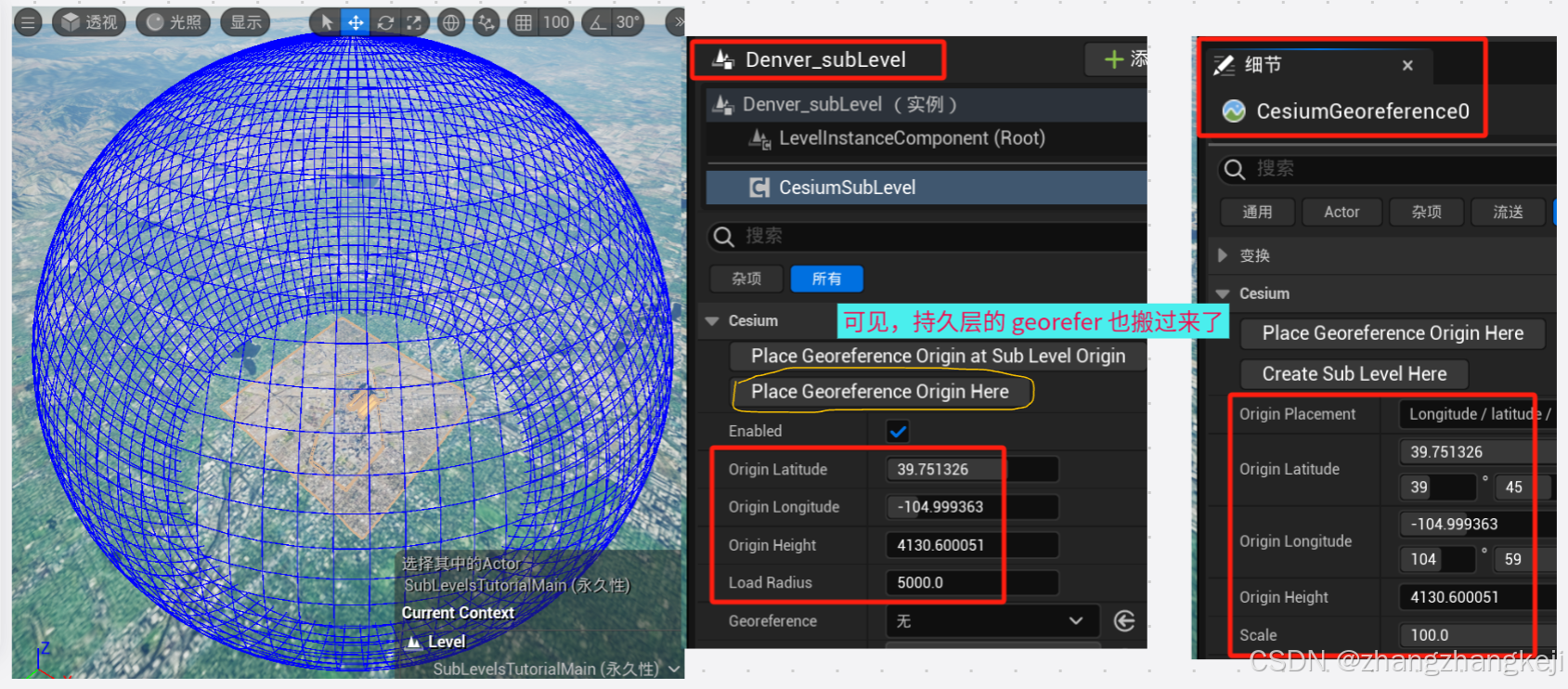This screenshot has height=689, width=1568.
Task: Activate the scale gizmo tool
Action: pos(414,22)
